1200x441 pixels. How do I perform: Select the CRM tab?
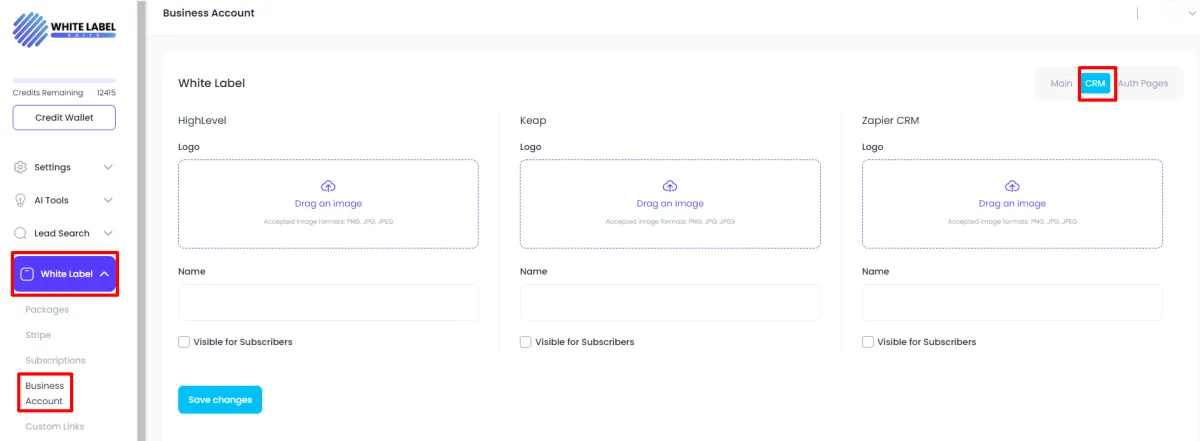1095,83
